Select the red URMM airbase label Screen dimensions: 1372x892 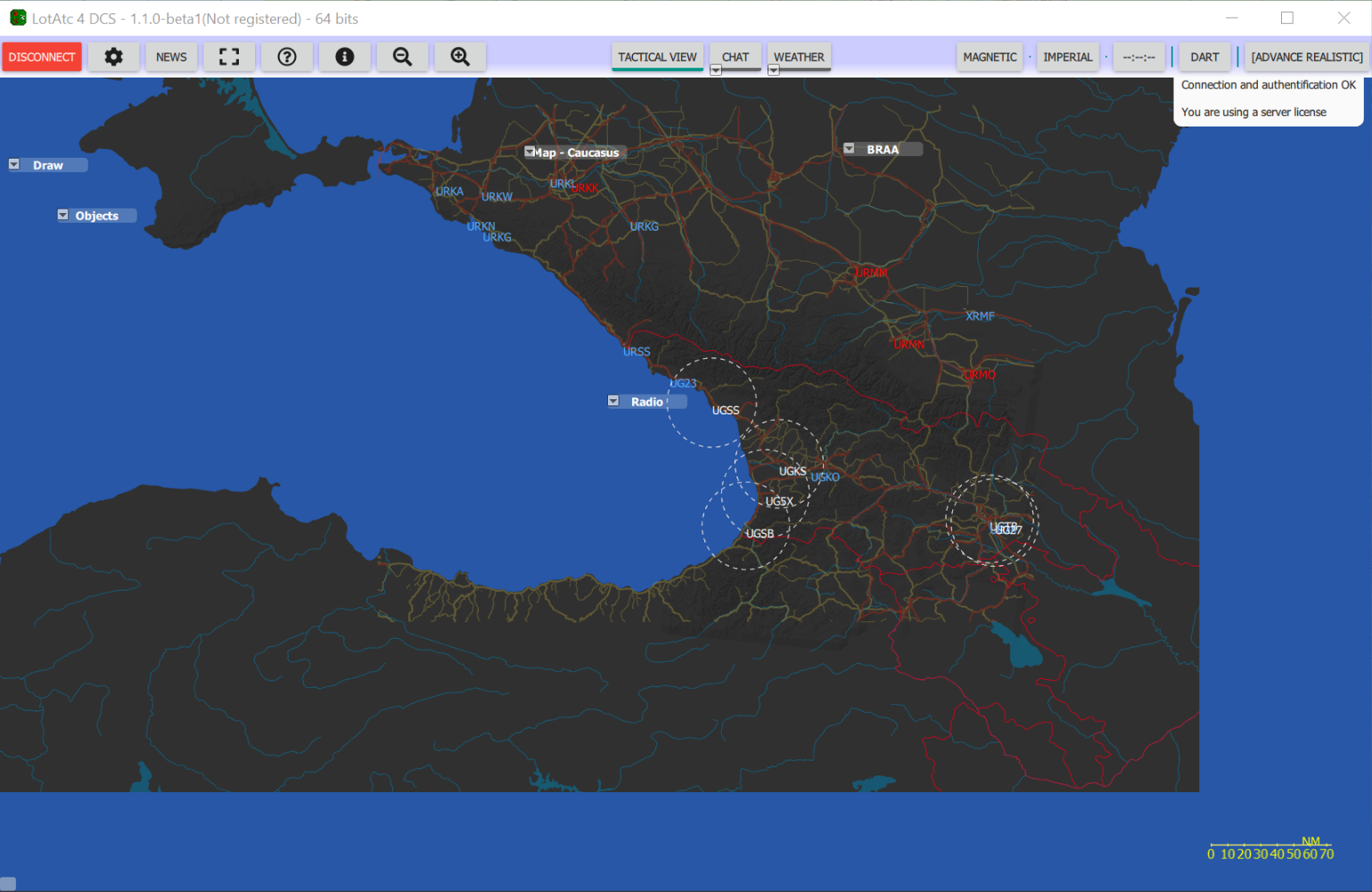tap(872, 273)
